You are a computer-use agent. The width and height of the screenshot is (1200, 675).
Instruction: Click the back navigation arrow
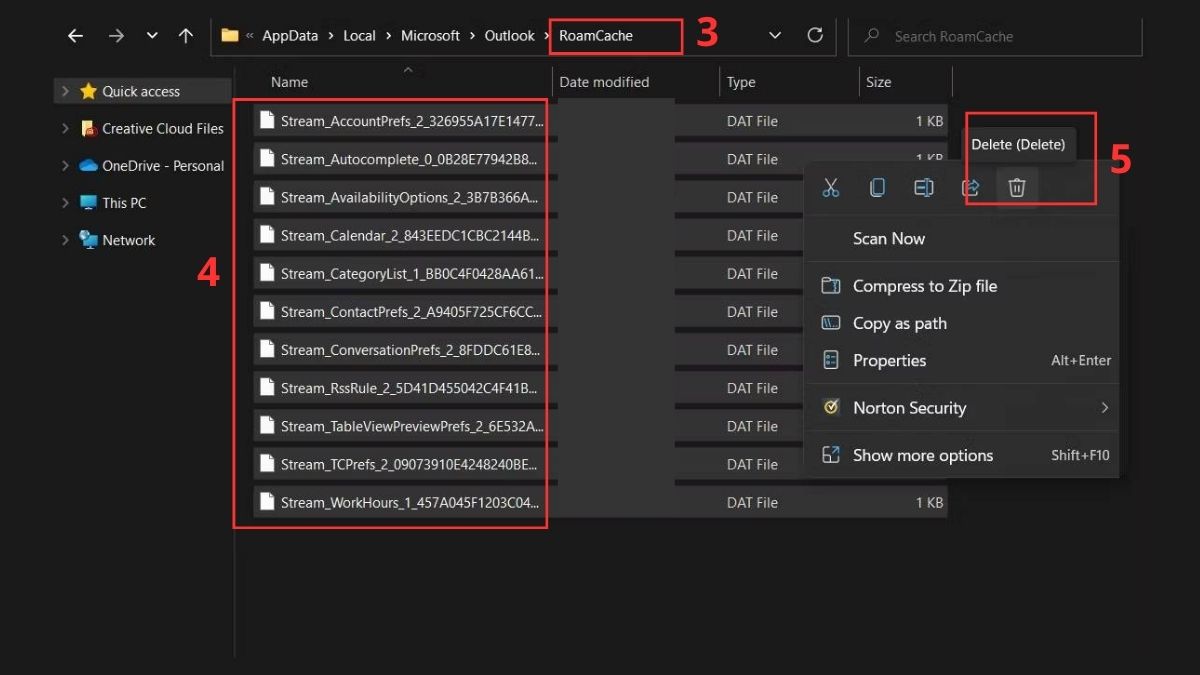(75, 35)
